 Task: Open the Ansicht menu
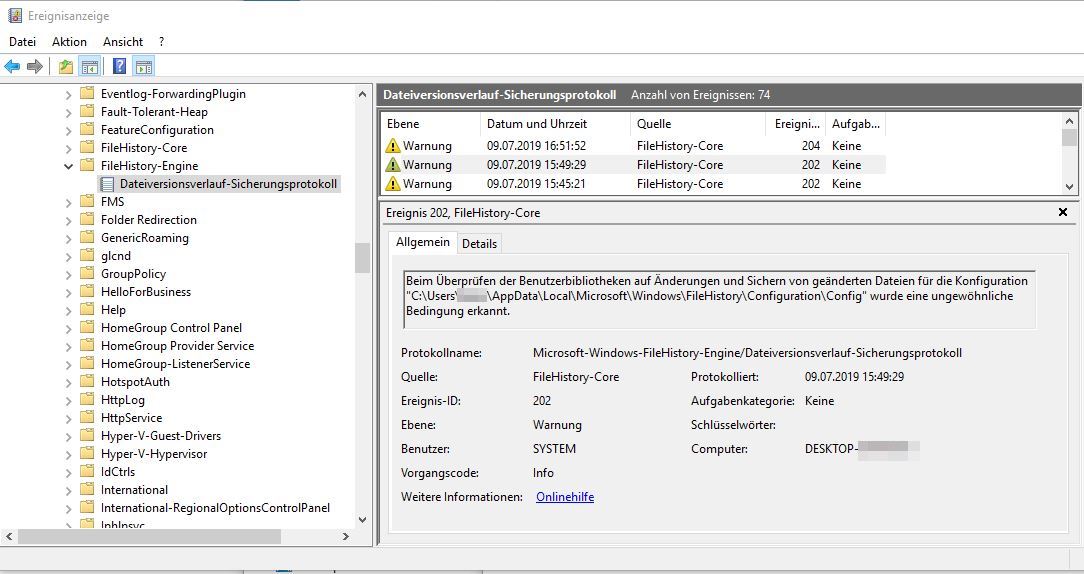click(123, 42)
